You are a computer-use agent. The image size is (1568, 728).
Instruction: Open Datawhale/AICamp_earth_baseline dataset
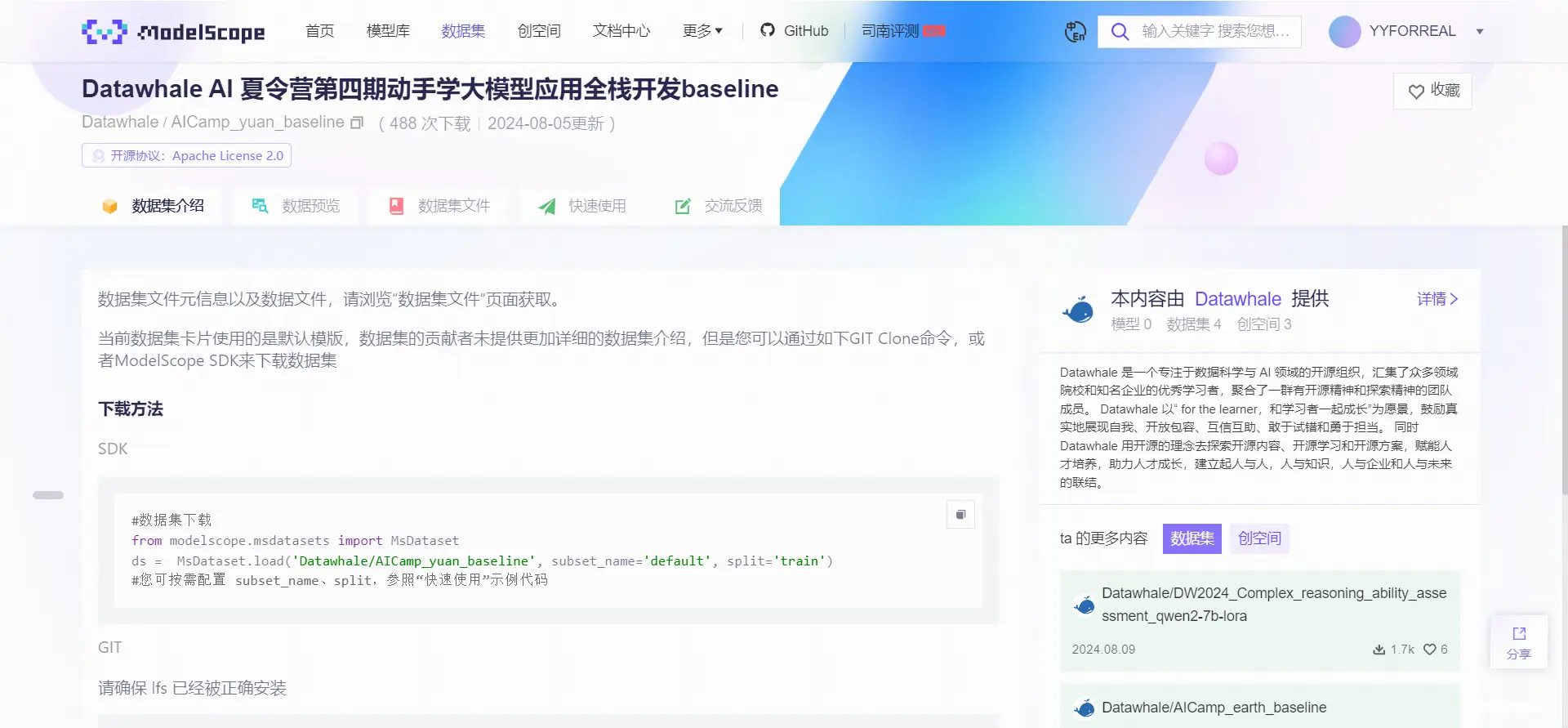(x=1214, y=708)
